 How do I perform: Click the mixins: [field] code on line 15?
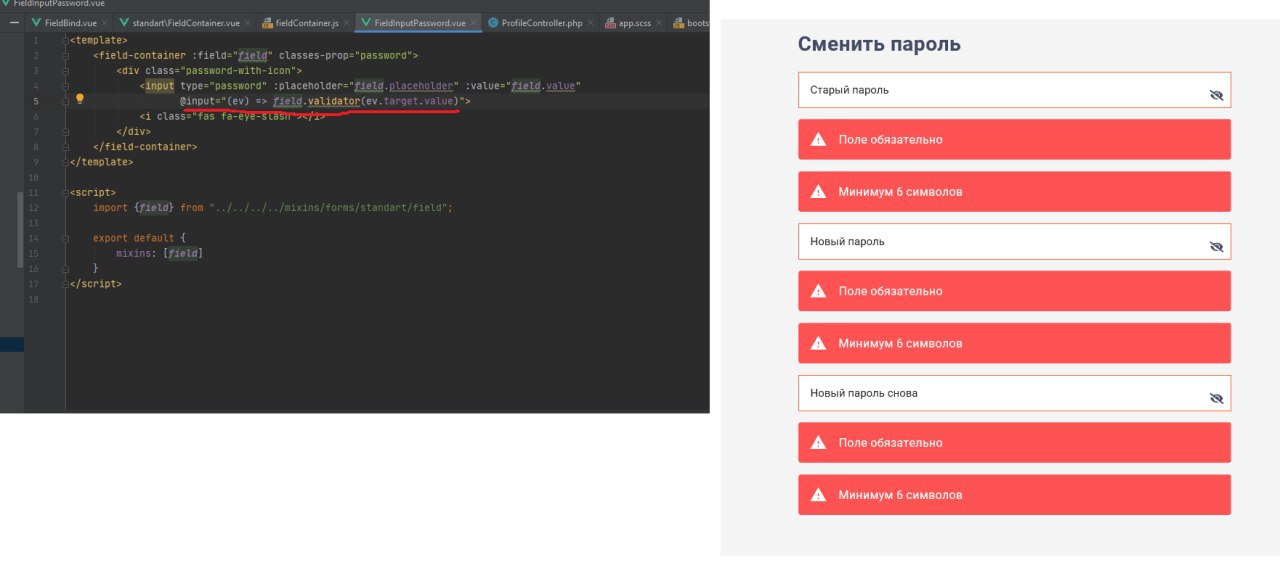(159, 253)
